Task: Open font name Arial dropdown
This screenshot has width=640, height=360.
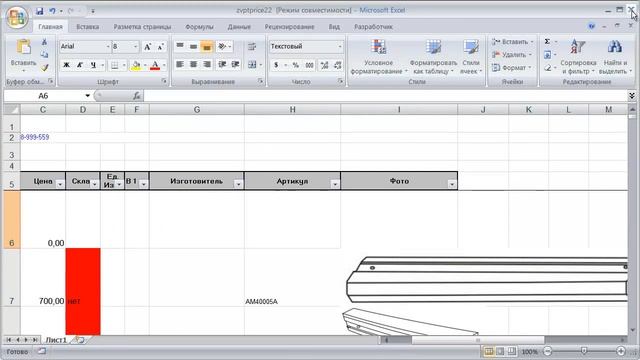Action: coord(108,47)
